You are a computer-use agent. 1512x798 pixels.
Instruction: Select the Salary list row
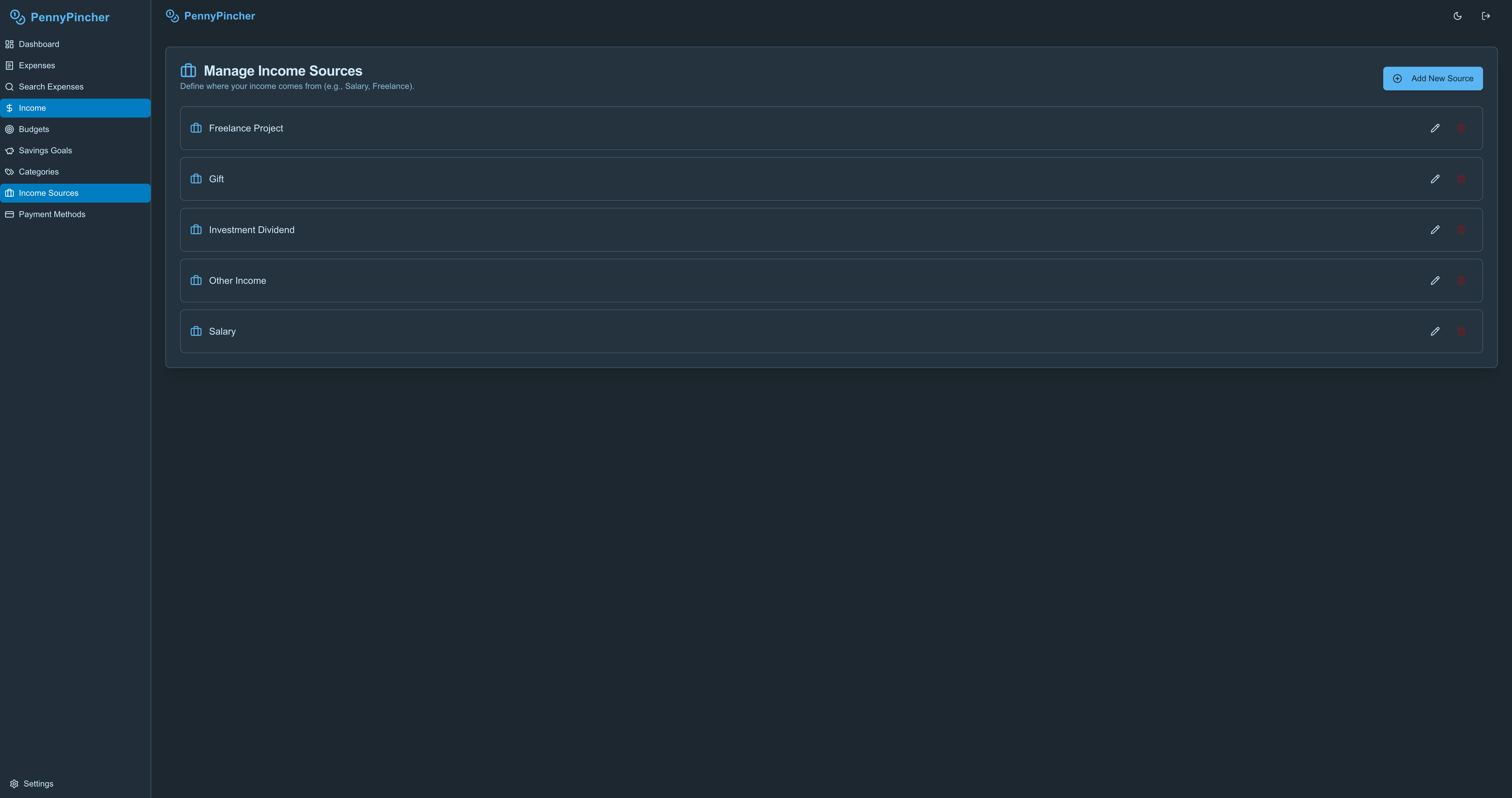[831, 331]
